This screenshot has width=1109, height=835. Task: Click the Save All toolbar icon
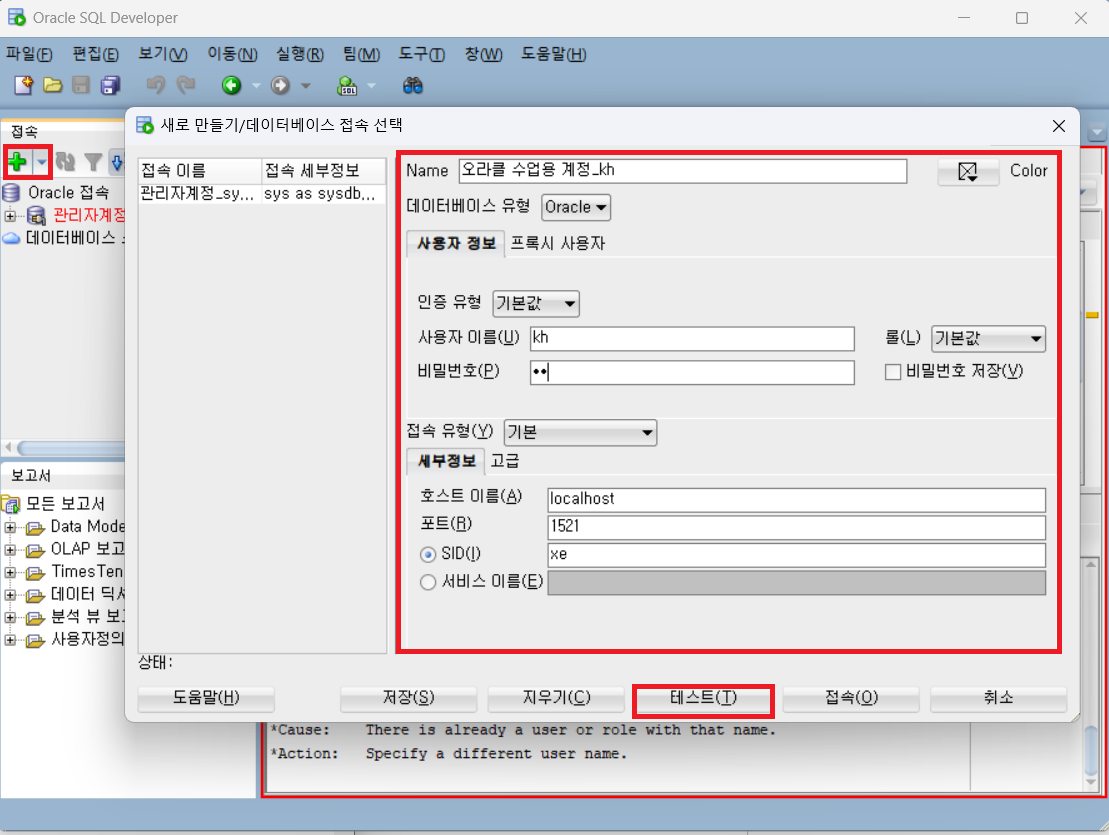[x=110, y=86]
